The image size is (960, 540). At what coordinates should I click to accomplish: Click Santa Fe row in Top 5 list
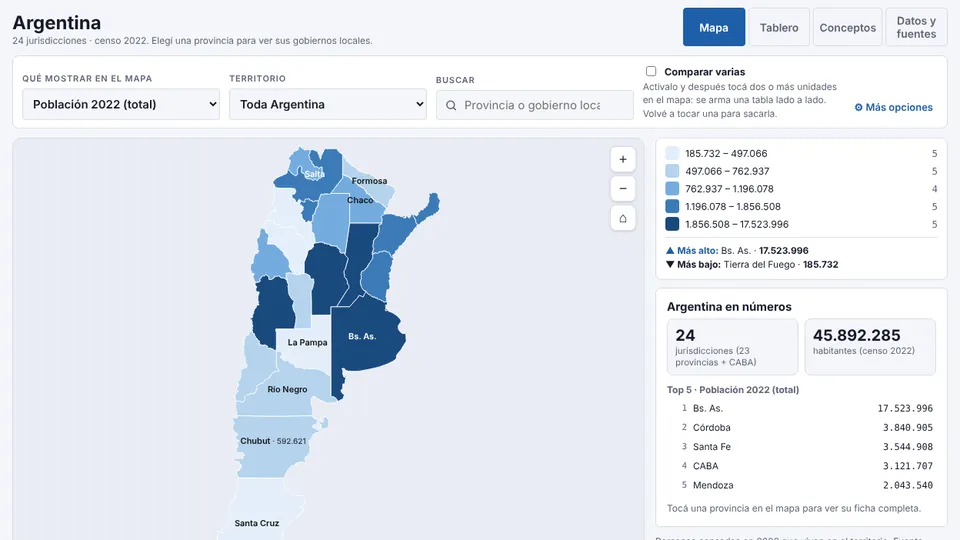click(x=801, y=447)
